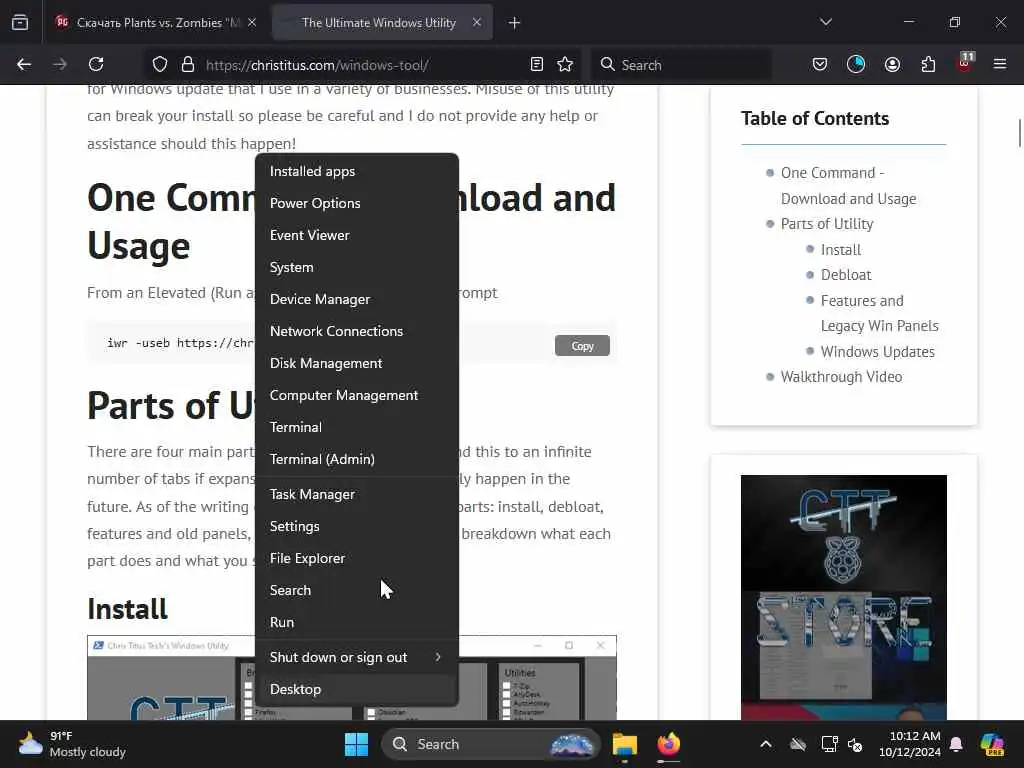Open Firefox View icon in the tab strip

pyautogui.click(x=20, y=22)
